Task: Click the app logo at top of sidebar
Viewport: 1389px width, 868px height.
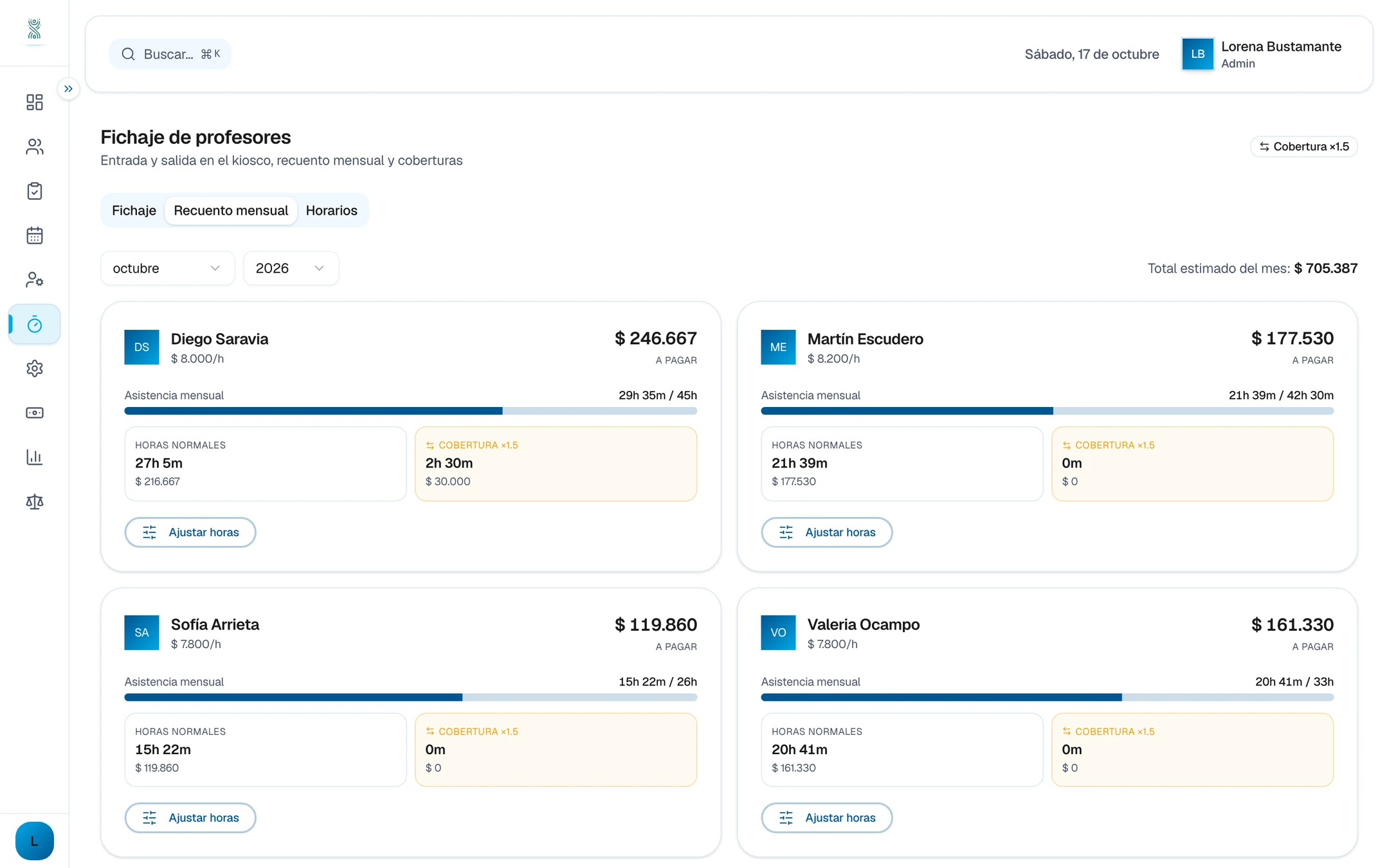Action: 34,29
